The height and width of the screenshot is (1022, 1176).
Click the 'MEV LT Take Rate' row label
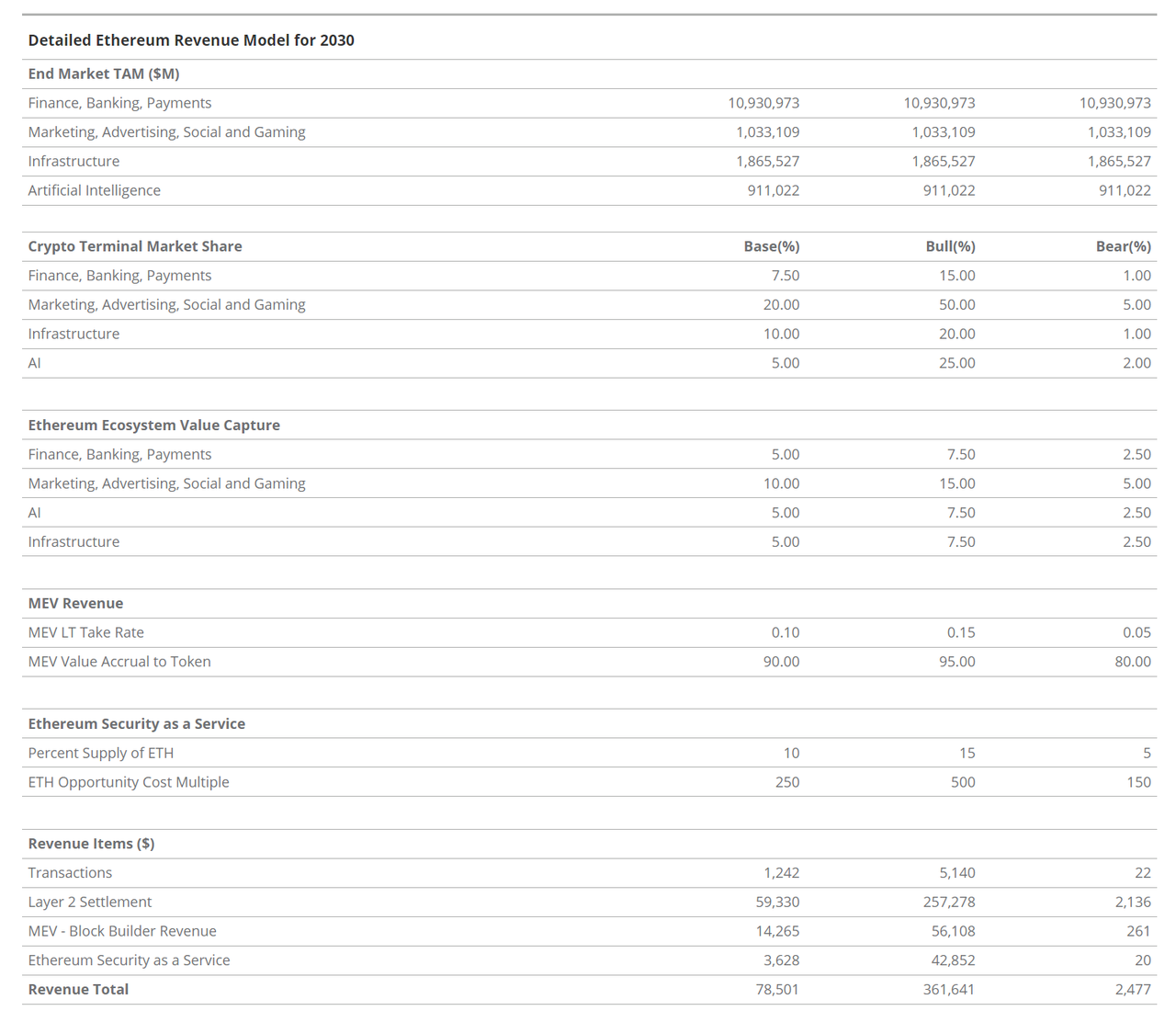pos(86,632)
